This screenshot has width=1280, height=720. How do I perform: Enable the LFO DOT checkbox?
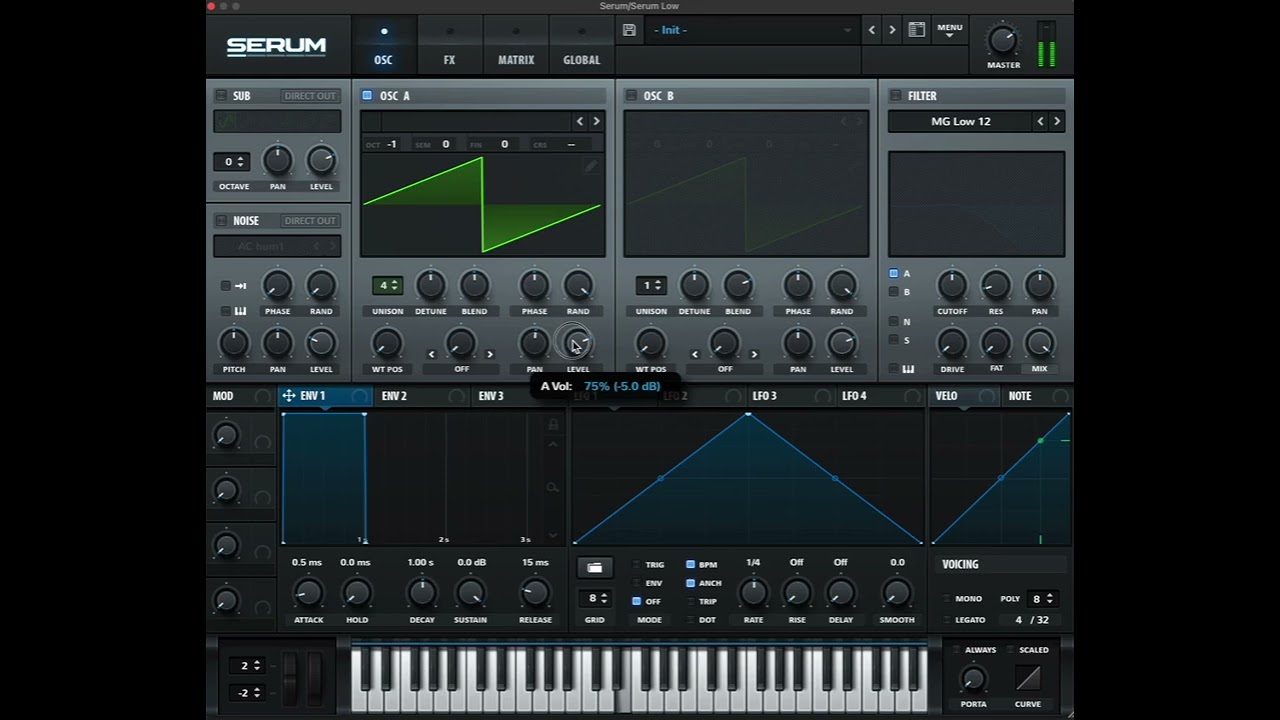tap(690, 620)
